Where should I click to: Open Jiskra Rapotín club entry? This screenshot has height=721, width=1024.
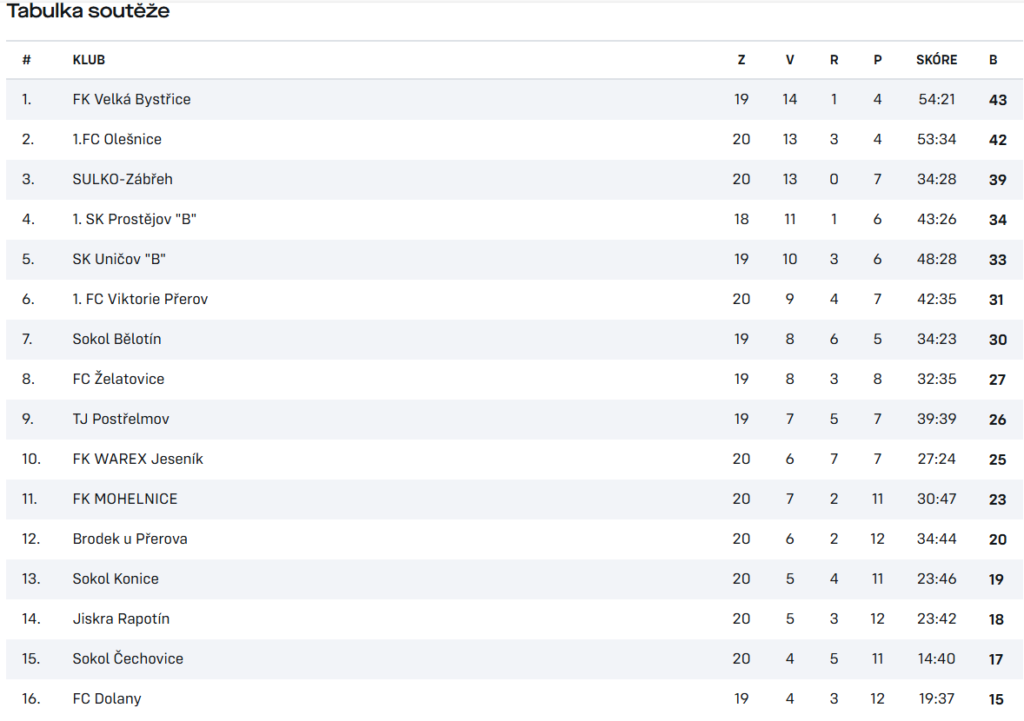pos(121,618)
